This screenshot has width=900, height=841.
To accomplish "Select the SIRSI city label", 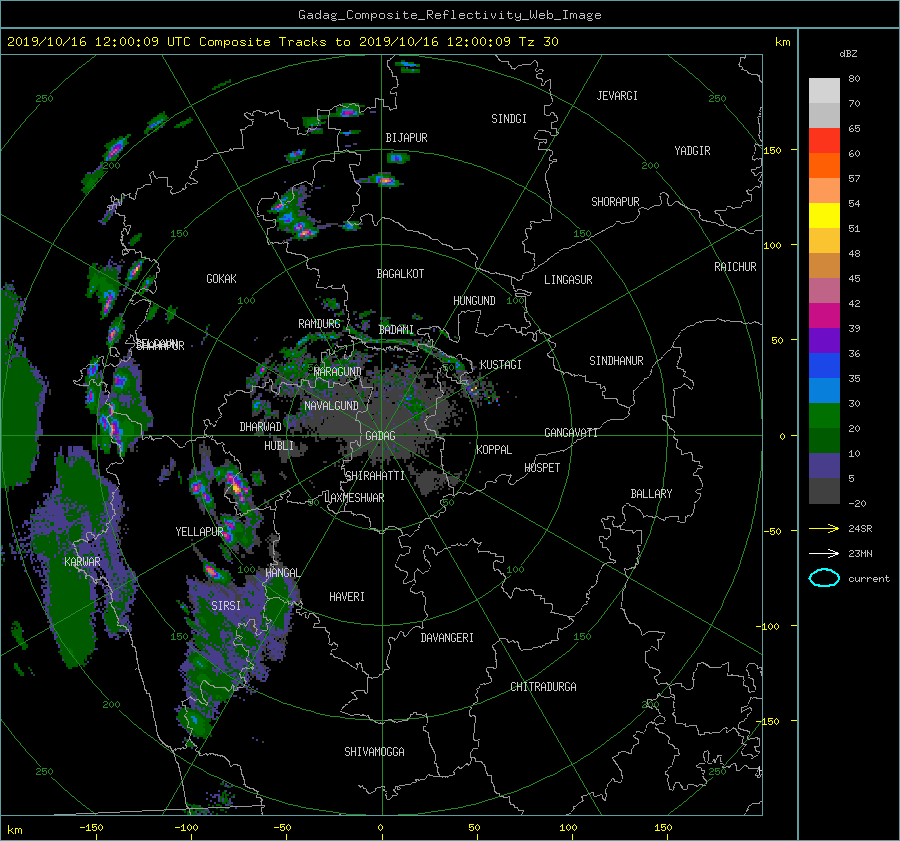I will coord(226,606).
